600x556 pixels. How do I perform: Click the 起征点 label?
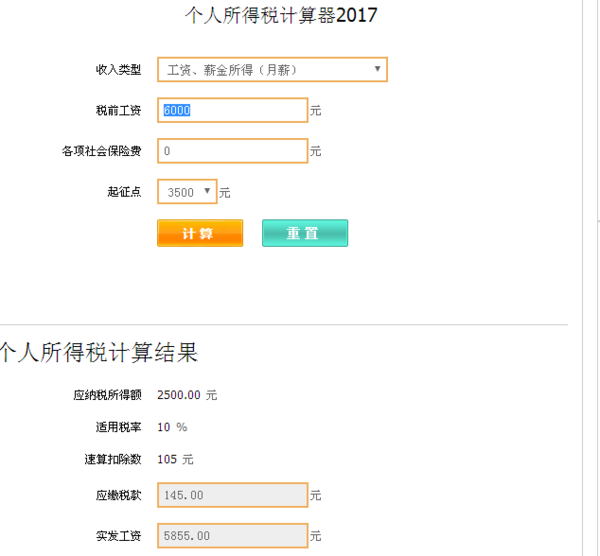124,191
